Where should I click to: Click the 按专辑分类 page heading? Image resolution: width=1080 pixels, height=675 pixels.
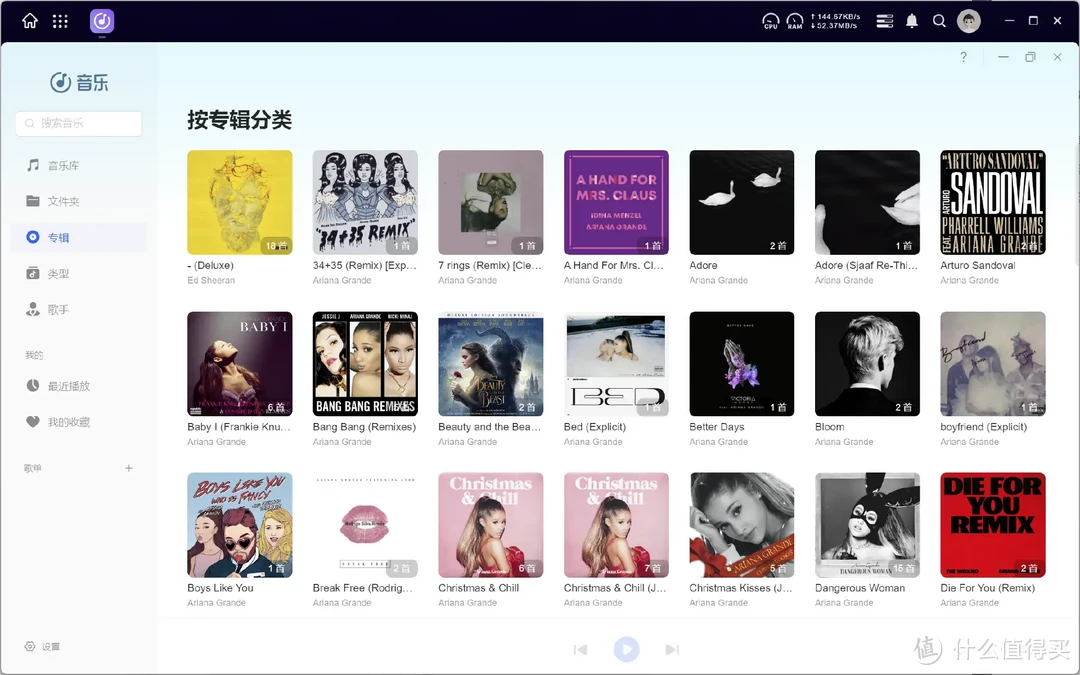tap(240, 120)
